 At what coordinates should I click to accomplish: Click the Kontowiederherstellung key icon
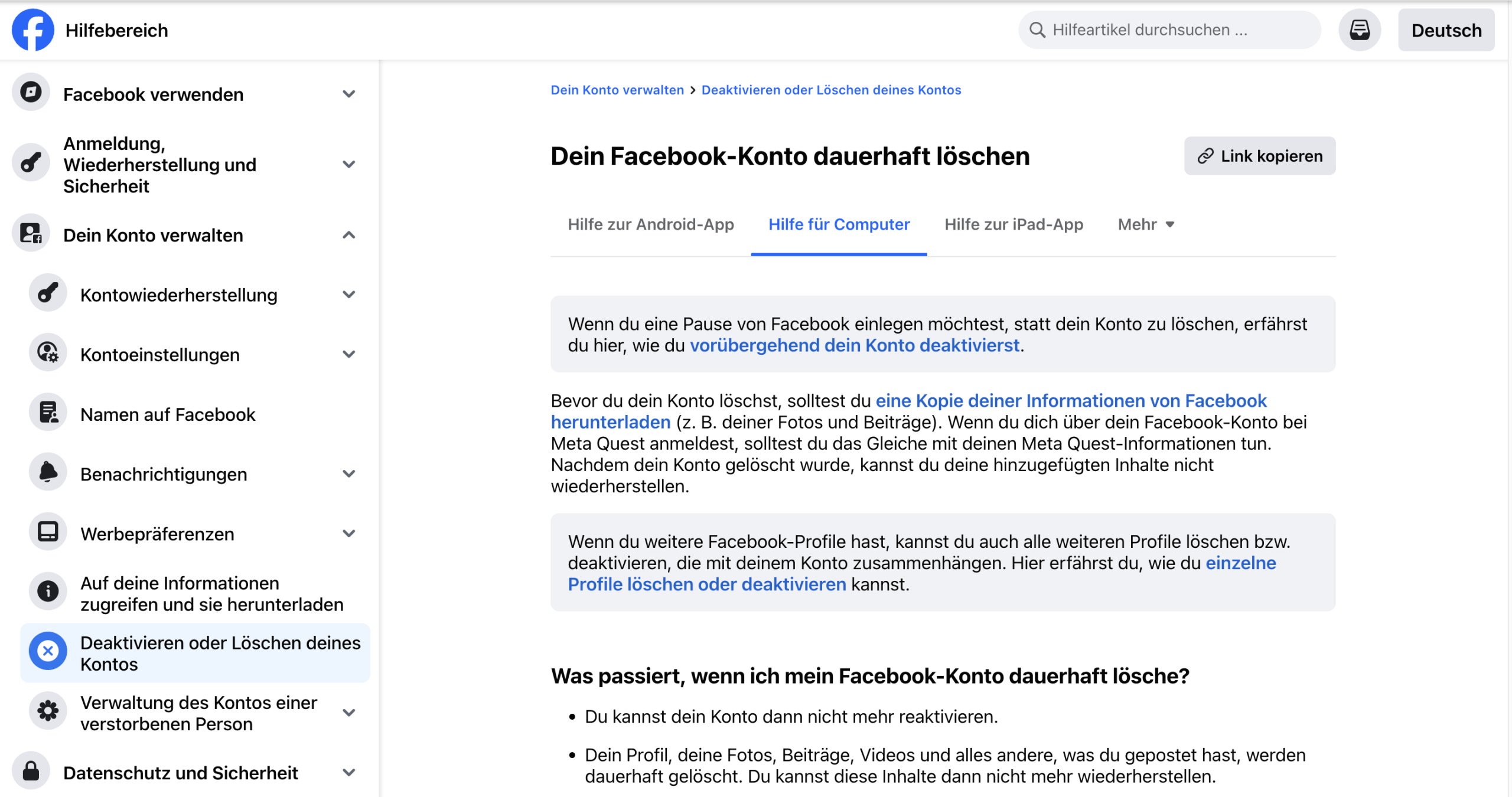[48, 293]
